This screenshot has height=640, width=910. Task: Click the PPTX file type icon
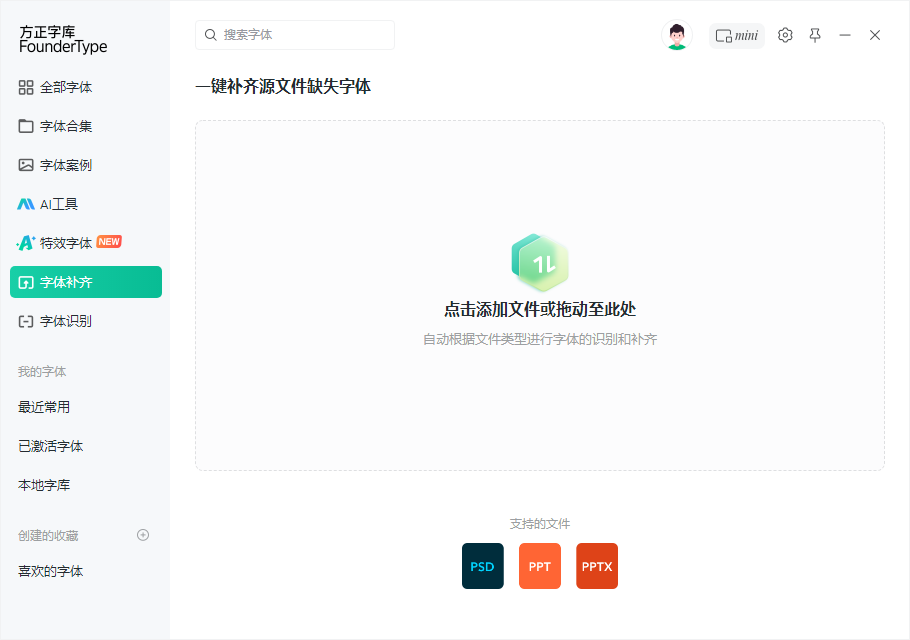[597, 566]
